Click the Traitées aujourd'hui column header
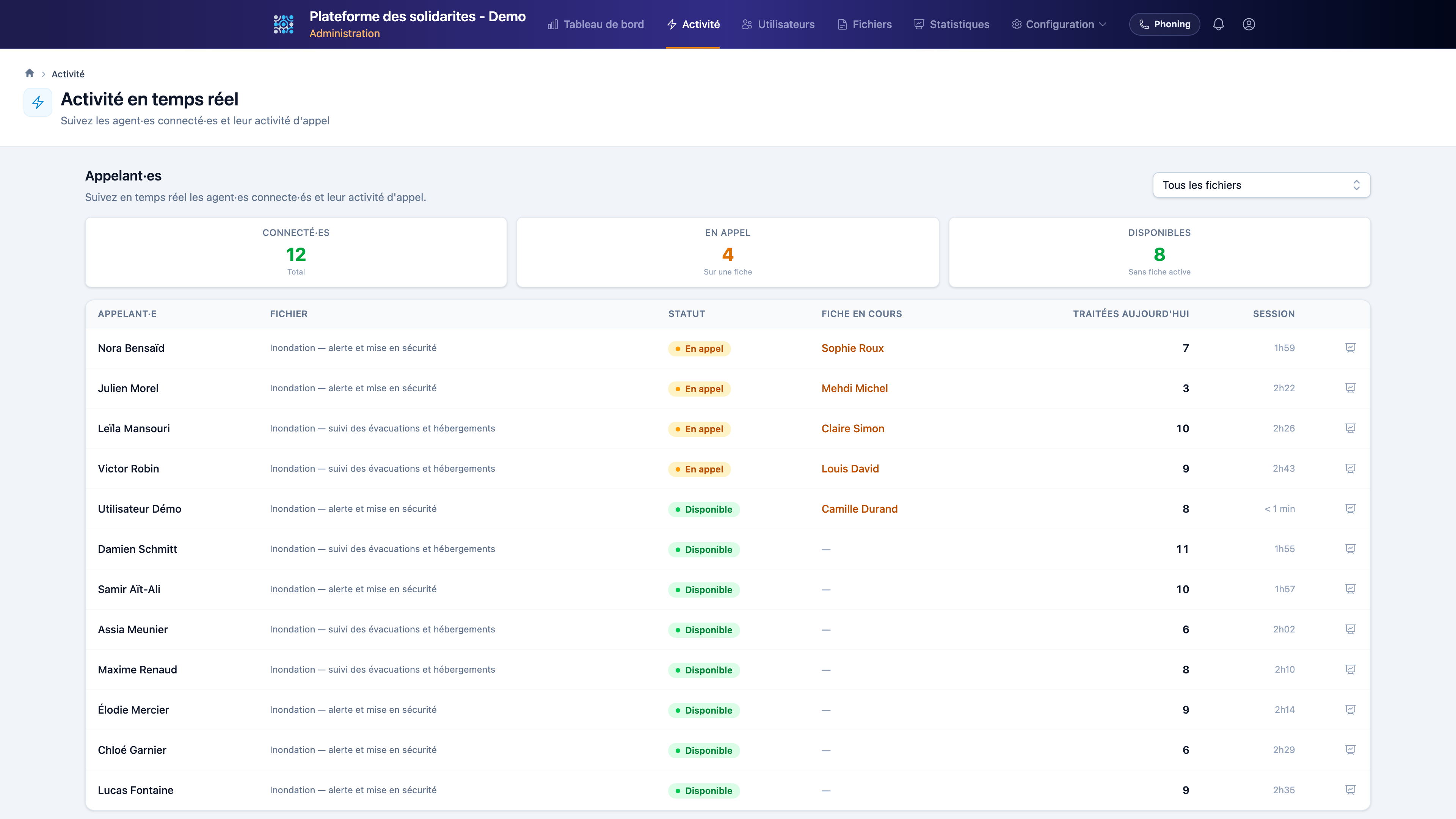 pyautogui.click(x=1130, y=314)
